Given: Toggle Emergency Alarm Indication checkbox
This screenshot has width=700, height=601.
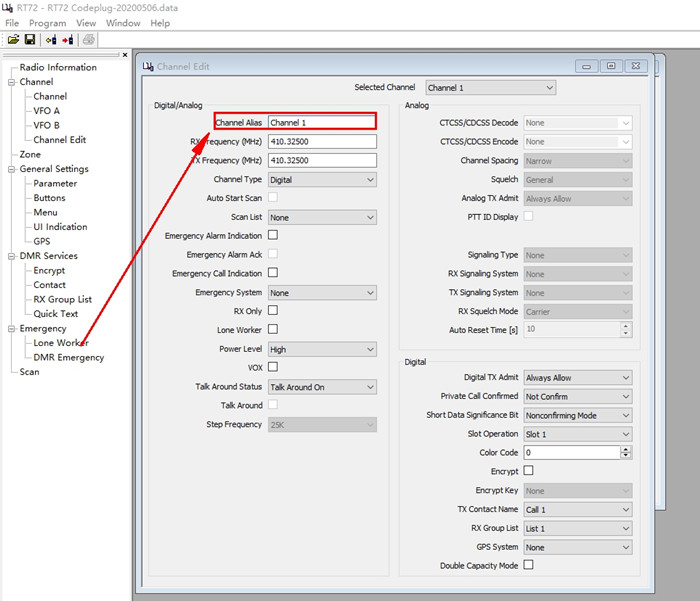Looking at the screenshot, I should click(x=273, y=235).
